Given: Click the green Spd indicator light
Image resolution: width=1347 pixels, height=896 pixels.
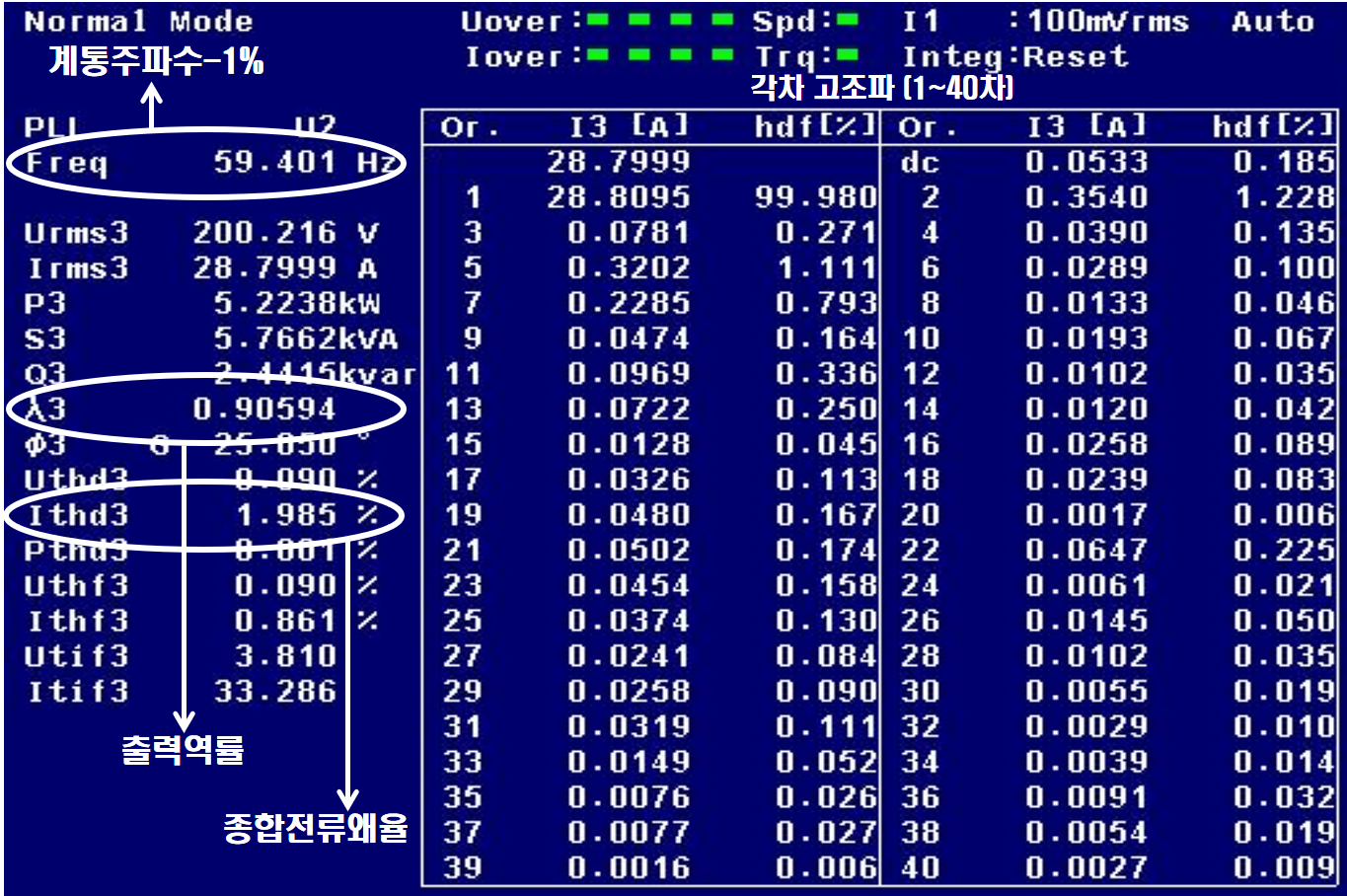Looking at the screenshot, I should tap(848, 20).
